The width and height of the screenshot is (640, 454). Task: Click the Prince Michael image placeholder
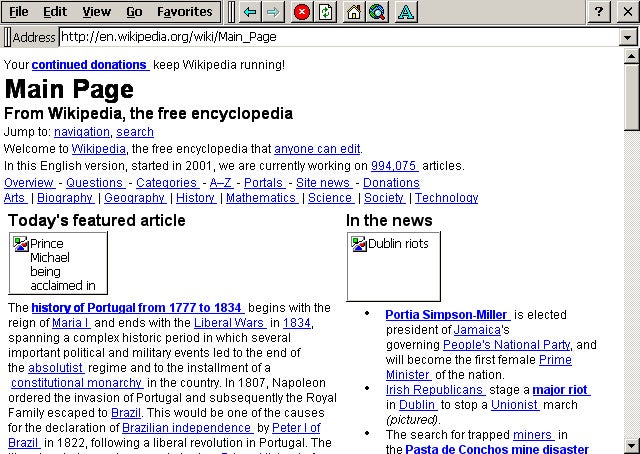[58, 263]
